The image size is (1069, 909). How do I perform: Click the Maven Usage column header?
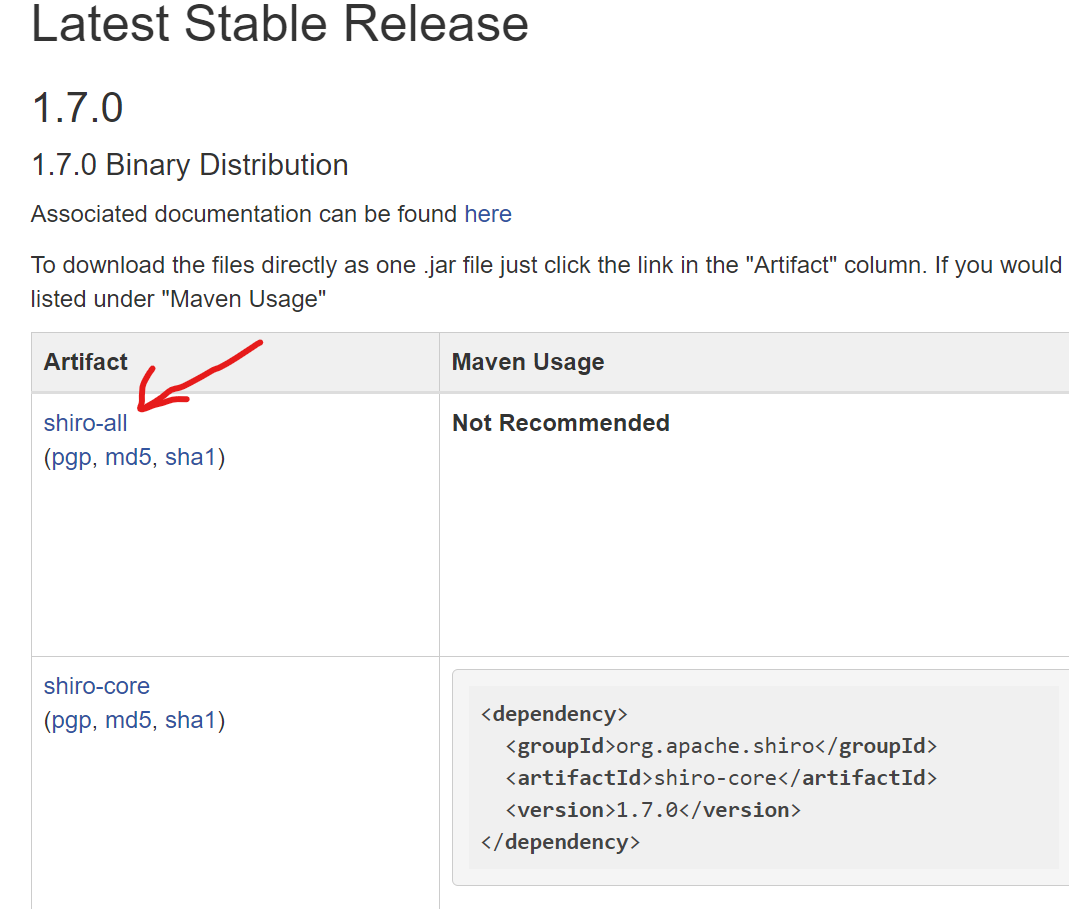tap(528, 362)
